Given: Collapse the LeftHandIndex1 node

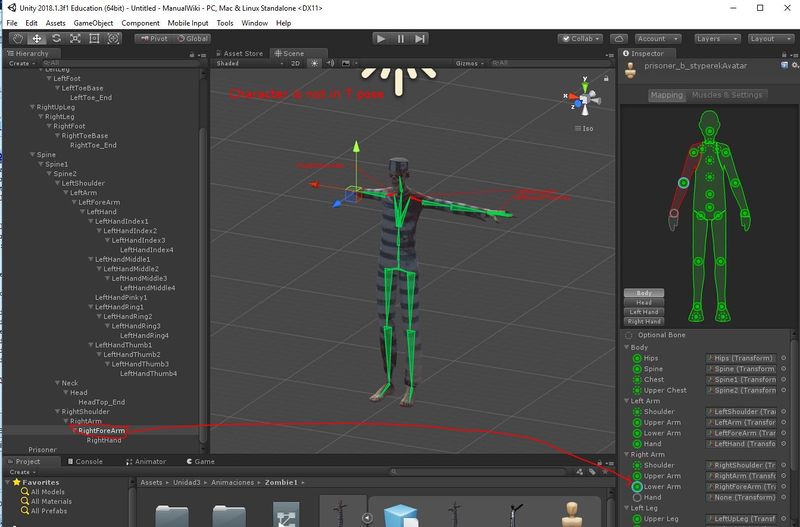Looking at the screenshot, I should coord(91,221).
